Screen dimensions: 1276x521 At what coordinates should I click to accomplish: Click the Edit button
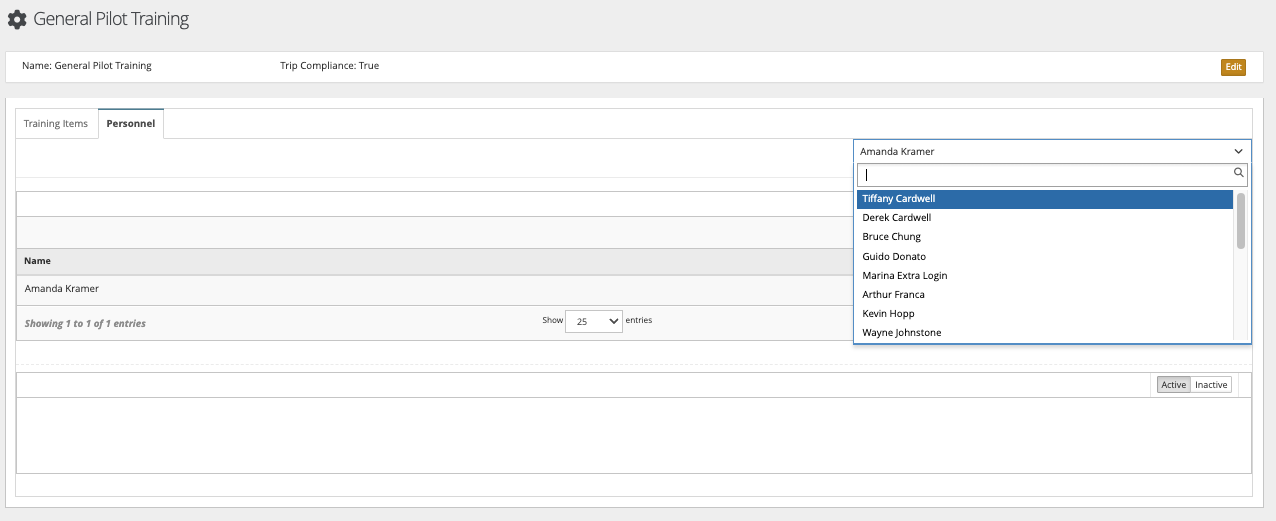pyautogui.click(x=1233, y=67)
